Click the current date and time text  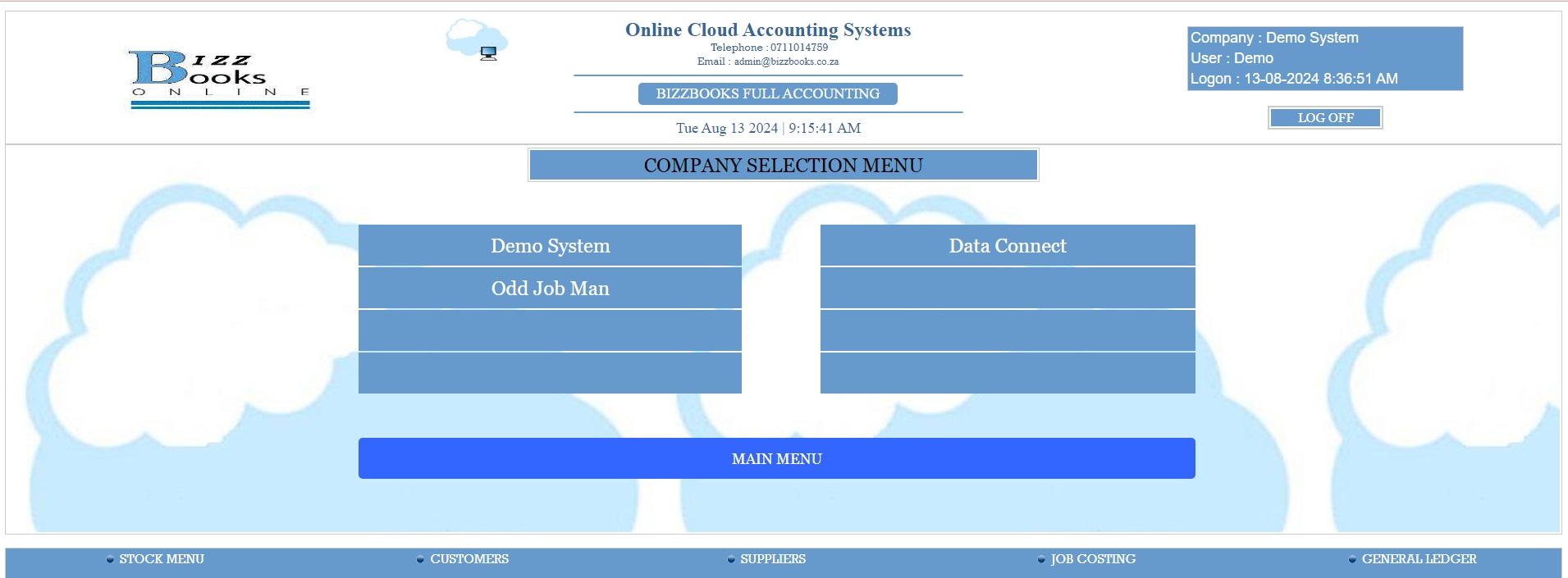767,128
